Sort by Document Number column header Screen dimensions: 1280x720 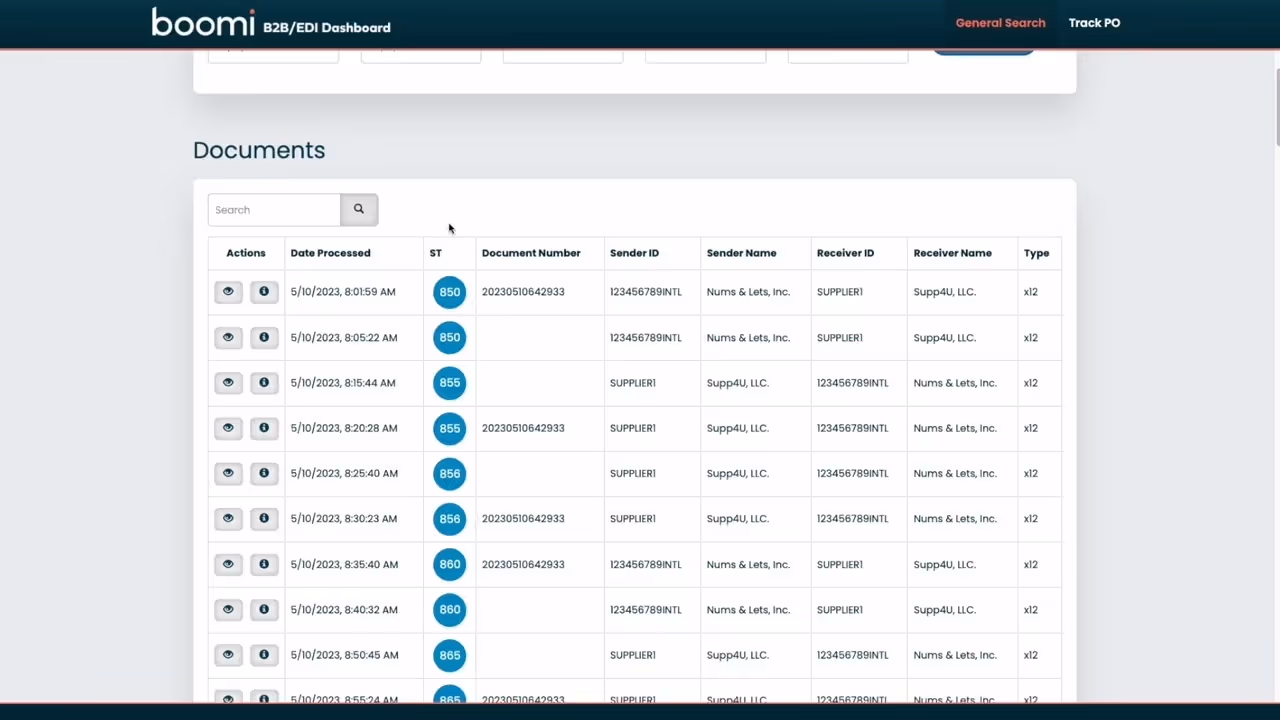[x=531, y=253]
